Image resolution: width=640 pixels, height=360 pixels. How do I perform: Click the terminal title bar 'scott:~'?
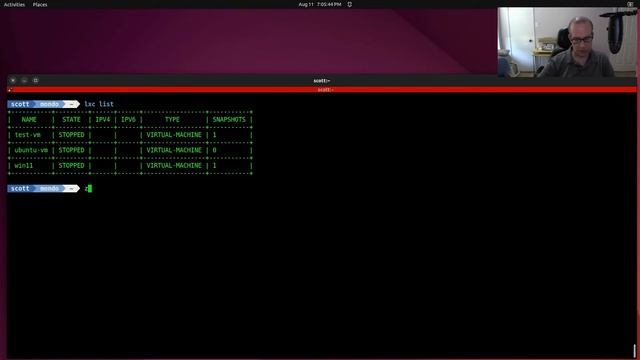pos(322,80)
